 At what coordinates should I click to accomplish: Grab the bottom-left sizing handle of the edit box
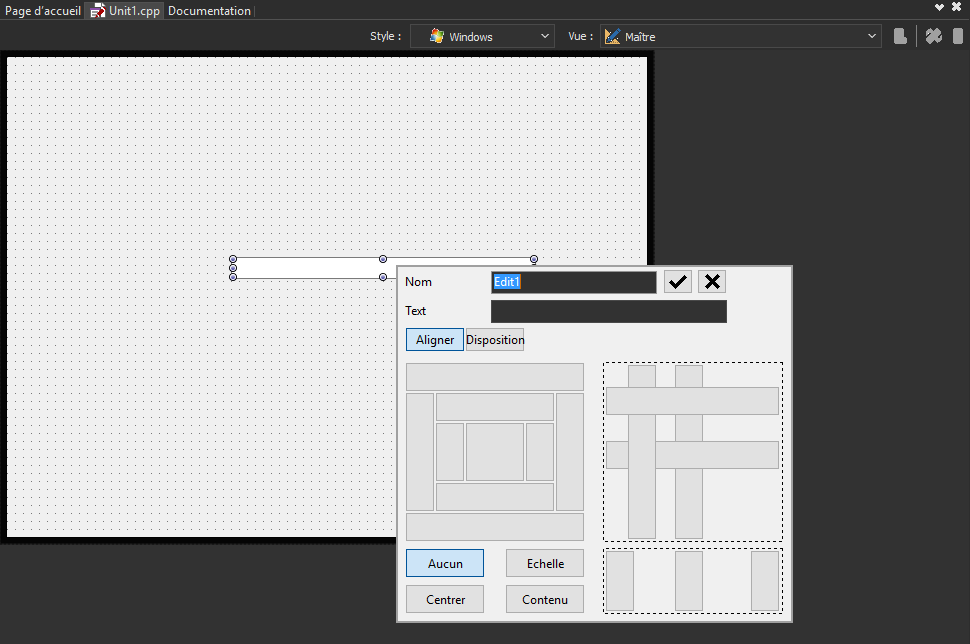[233, 277]
